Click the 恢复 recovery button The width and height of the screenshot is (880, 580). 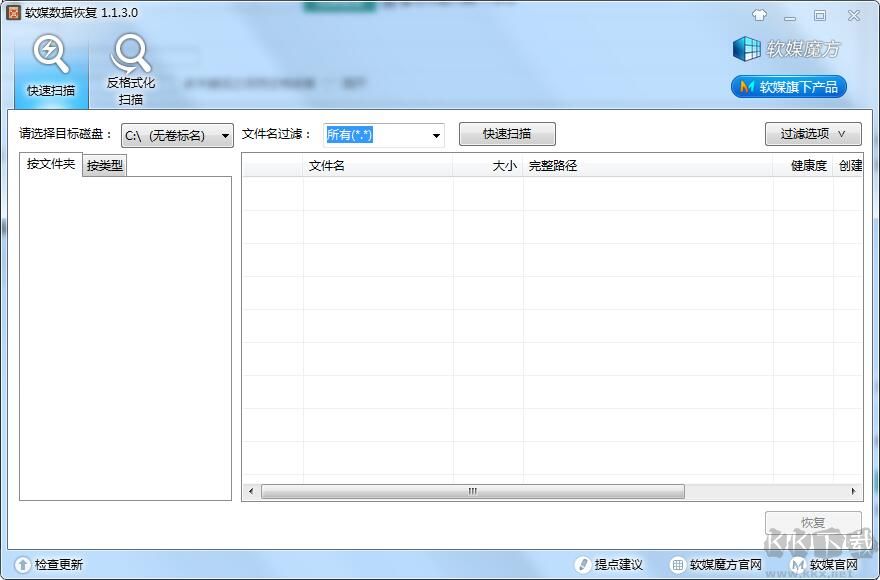click(812, 521)
